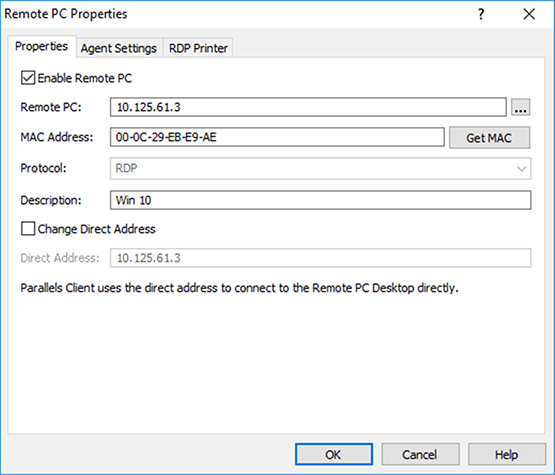Viewport: 555px width, 475px height.
Task: Click the Parallels Client direct address note
Action: tap(239, 288)
